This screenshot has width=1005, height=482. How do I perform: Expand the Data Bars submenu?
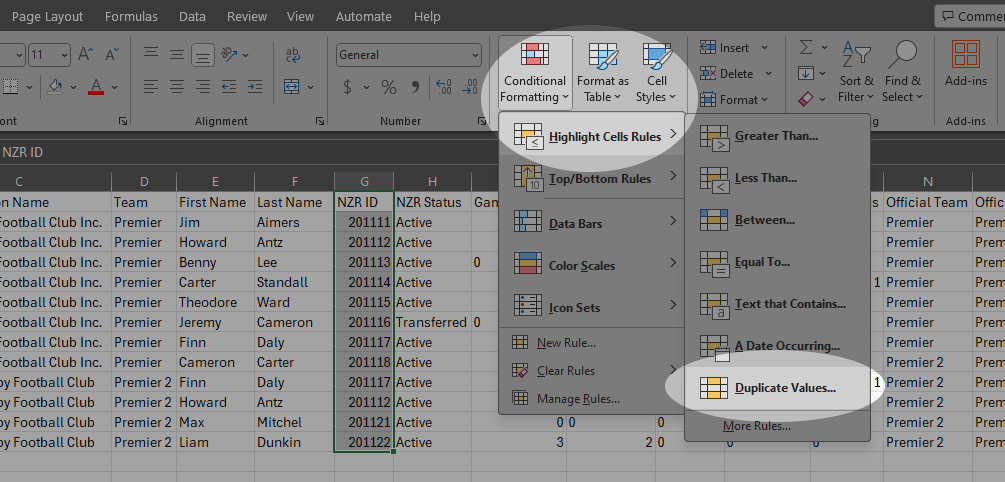click(x=592, y=223)
